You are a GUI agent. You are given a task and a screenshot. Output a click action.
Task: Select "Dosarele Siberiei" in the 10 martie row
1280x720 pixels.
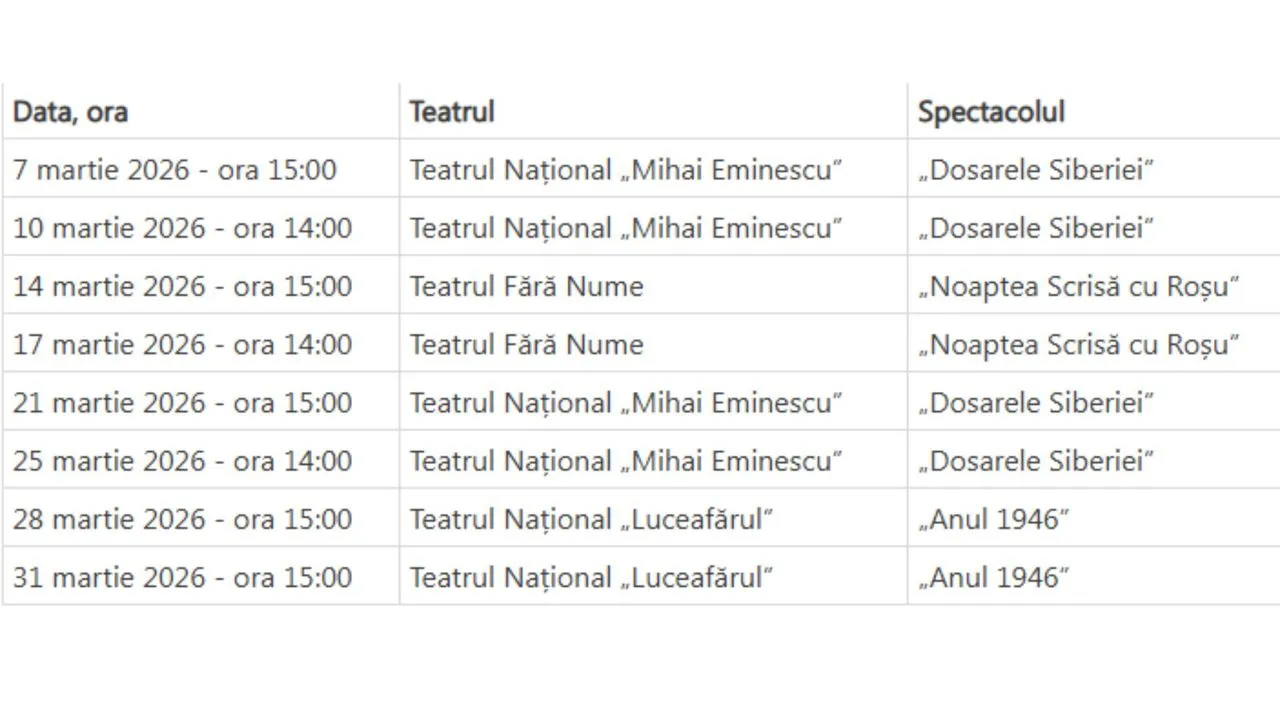click(x=1036, y=228)
